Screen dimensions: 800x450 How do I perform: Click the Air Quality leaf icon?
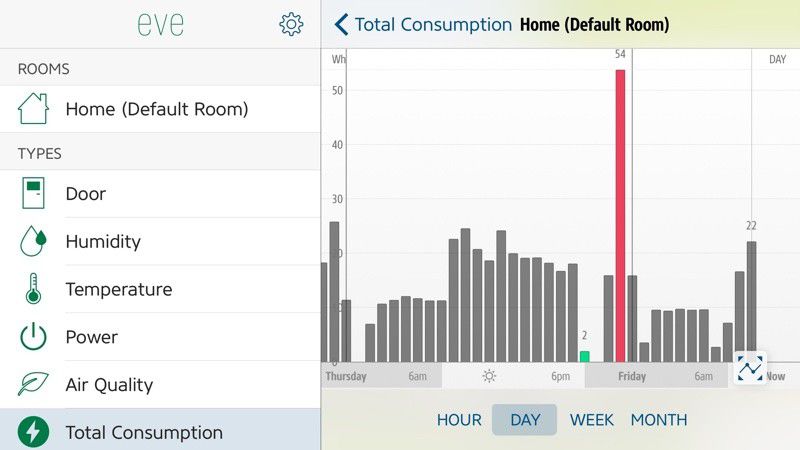click(33, 384)
